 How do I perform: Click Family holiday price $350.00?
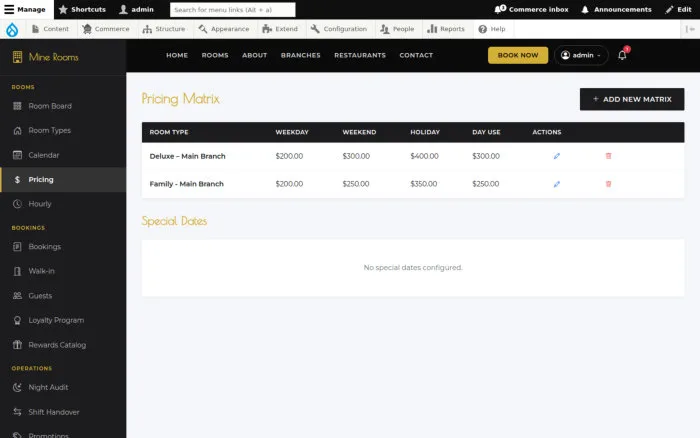[x=424, y=184]
